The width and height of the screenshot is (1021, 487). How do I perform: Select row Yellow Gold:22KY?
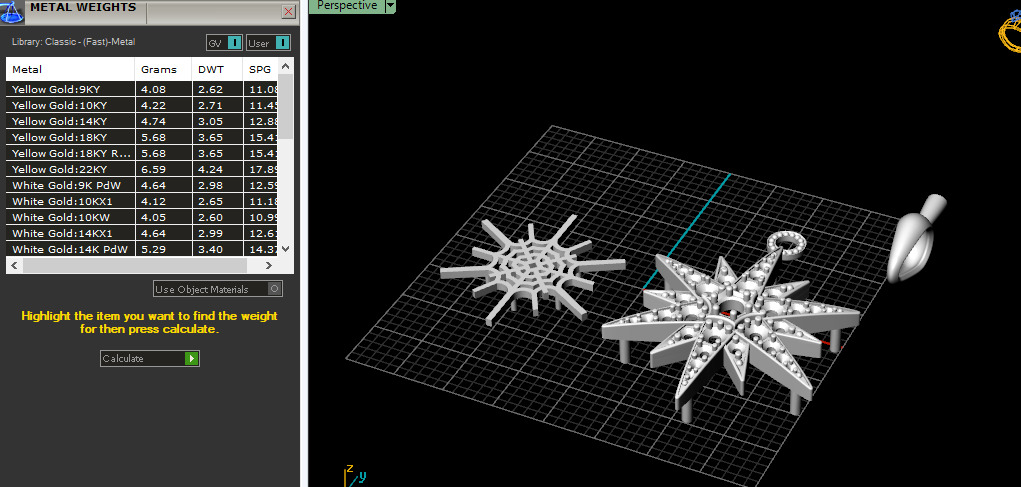pyautogui.click(x=142, y=169)
